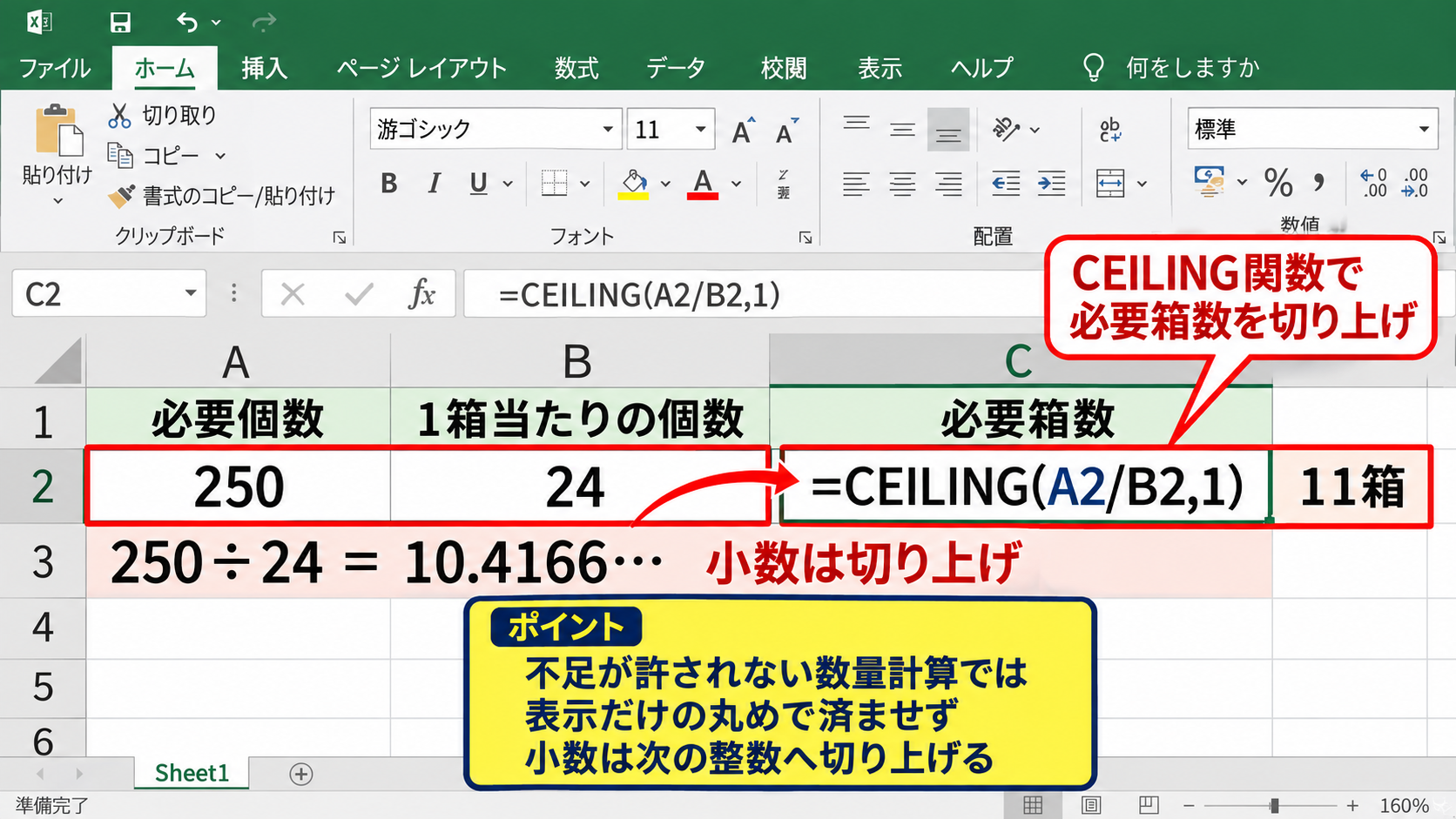The image size is (1456, 819).
Task: Click the cancel X button in formula bar
Action: tap(293, 294)
